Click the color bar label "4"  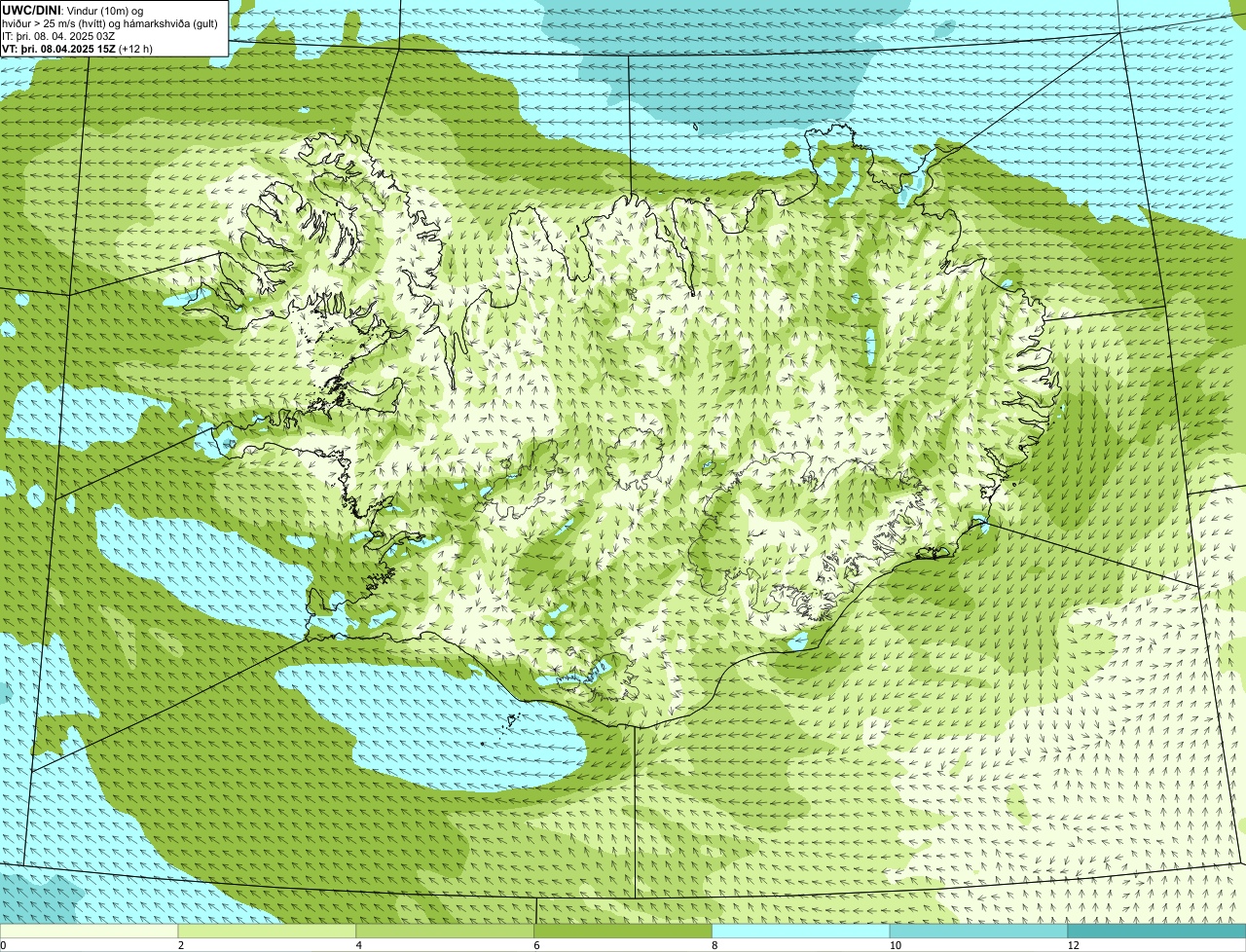pyautogui.click(x=358, y=945)
